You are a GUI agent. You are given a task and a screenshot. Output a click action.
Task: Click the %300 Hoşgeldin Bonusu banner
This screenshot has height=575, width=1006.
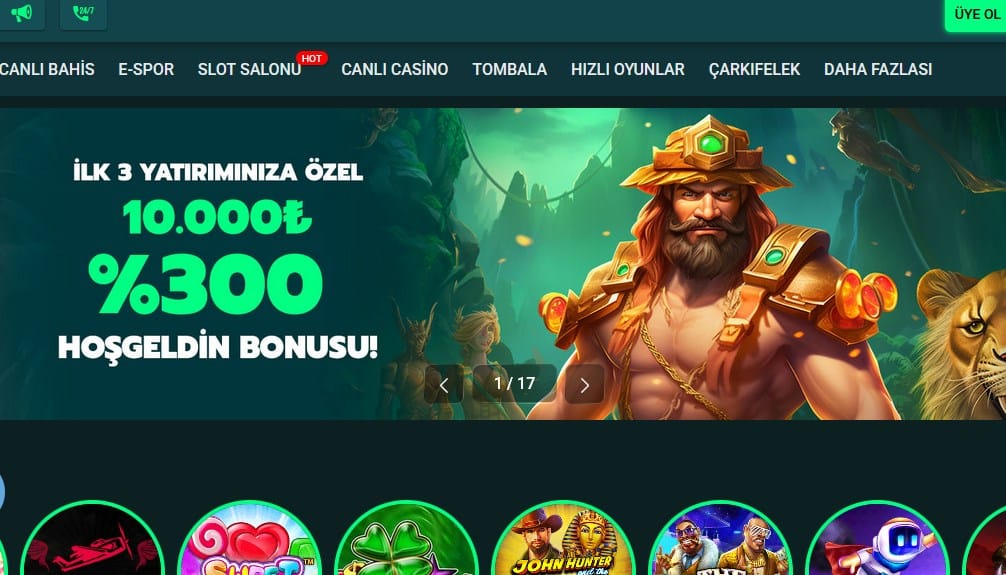[x=503, y=264]
